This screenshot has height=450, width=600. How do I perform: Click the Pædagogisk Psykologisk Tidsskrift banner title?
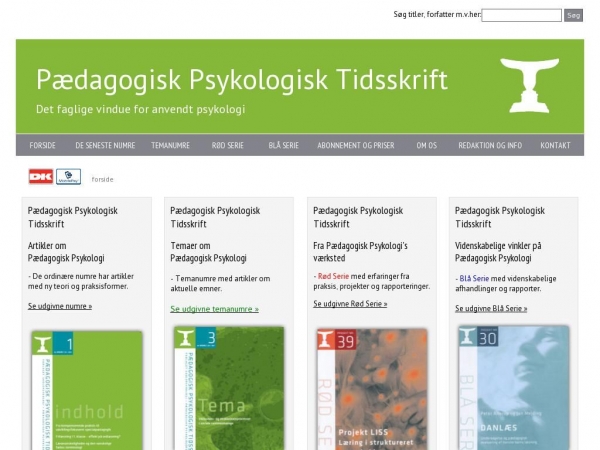pos(242,80)
